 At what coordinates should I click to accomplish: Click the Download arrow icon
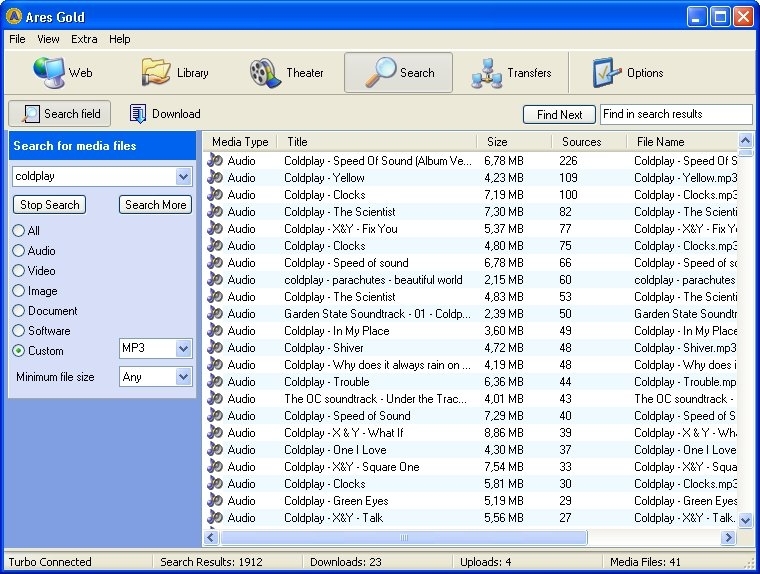(x=138, y=114)
